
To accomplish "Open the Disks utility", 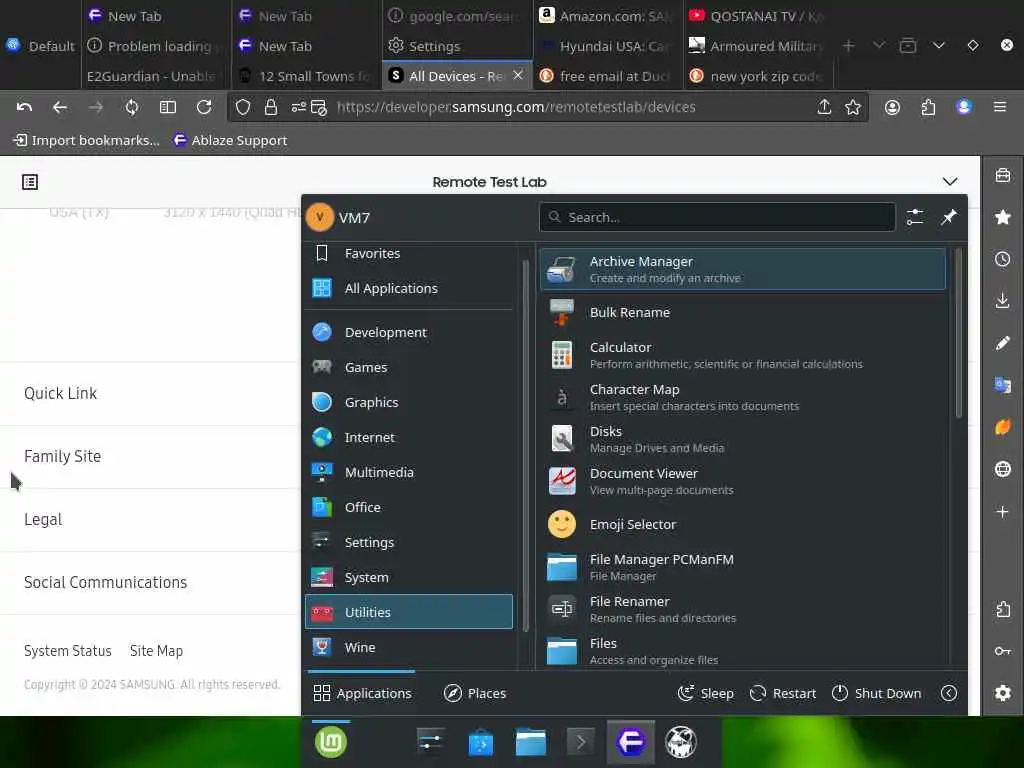I will [x=743, y=439].
